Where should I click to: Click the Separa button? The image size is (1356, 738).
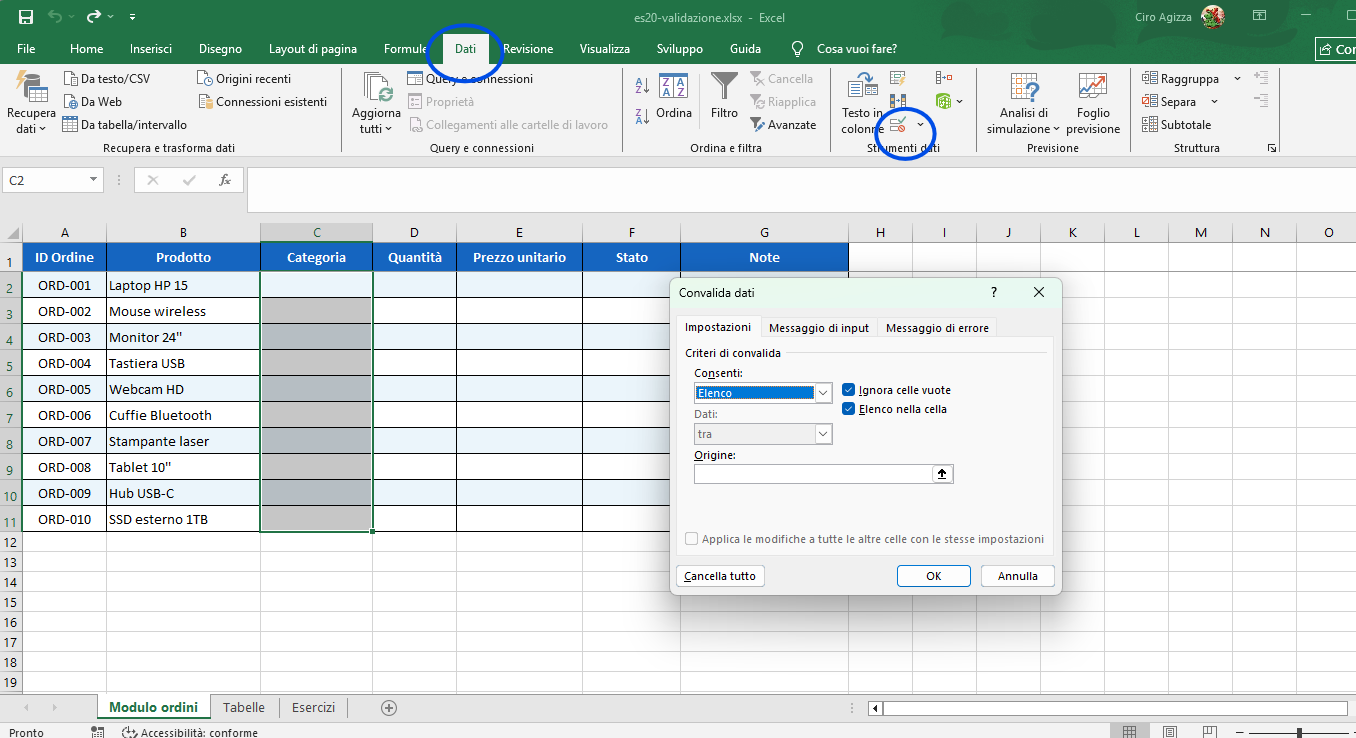pyautogui.click(x=1169, y=102)
